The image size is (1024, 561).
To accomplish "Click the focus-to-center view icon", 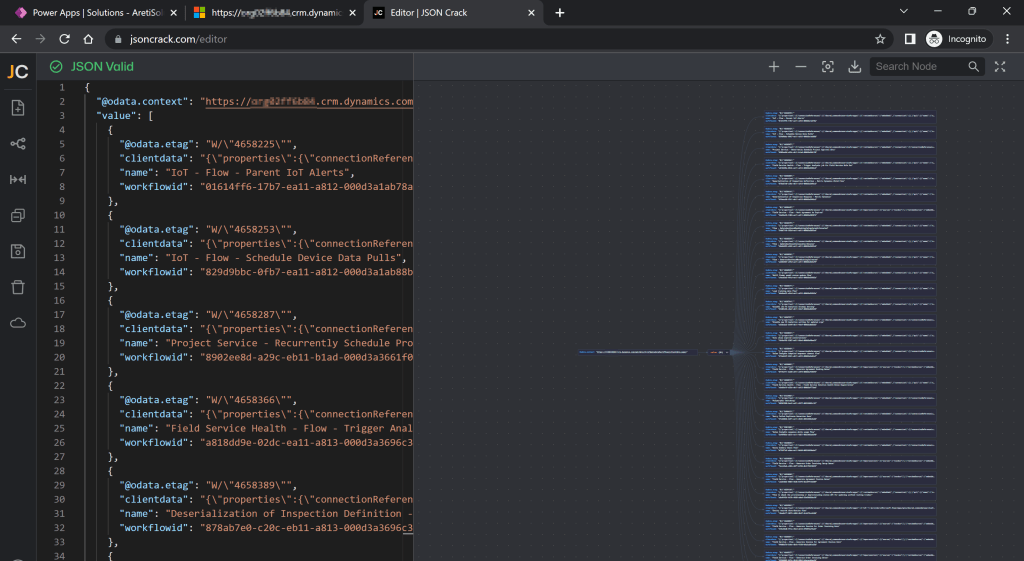I will (x=828, y=67).
